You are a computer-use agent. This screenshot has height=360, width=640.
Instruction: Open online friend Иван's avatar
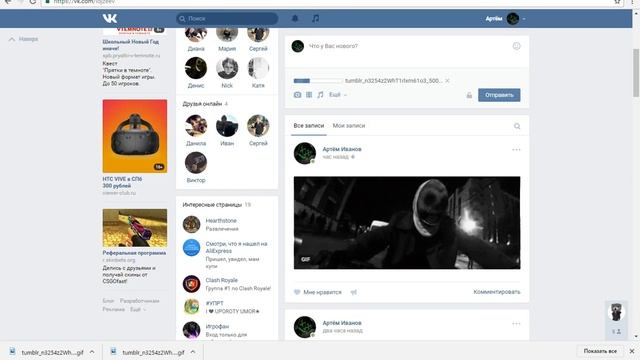click(227, 125)
